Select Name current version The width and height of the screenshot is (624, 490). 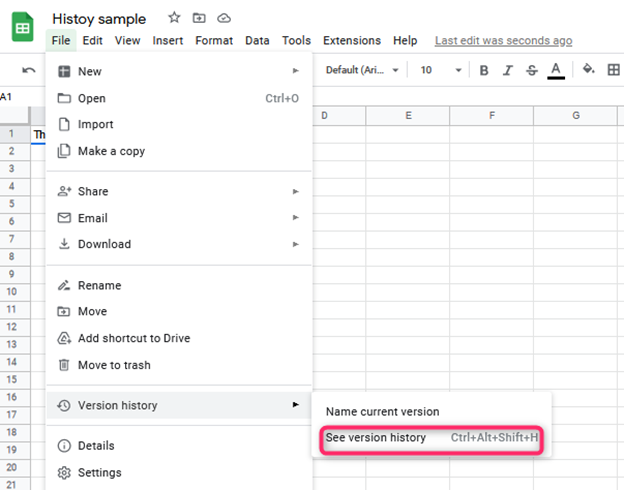(x=382, y=411)
